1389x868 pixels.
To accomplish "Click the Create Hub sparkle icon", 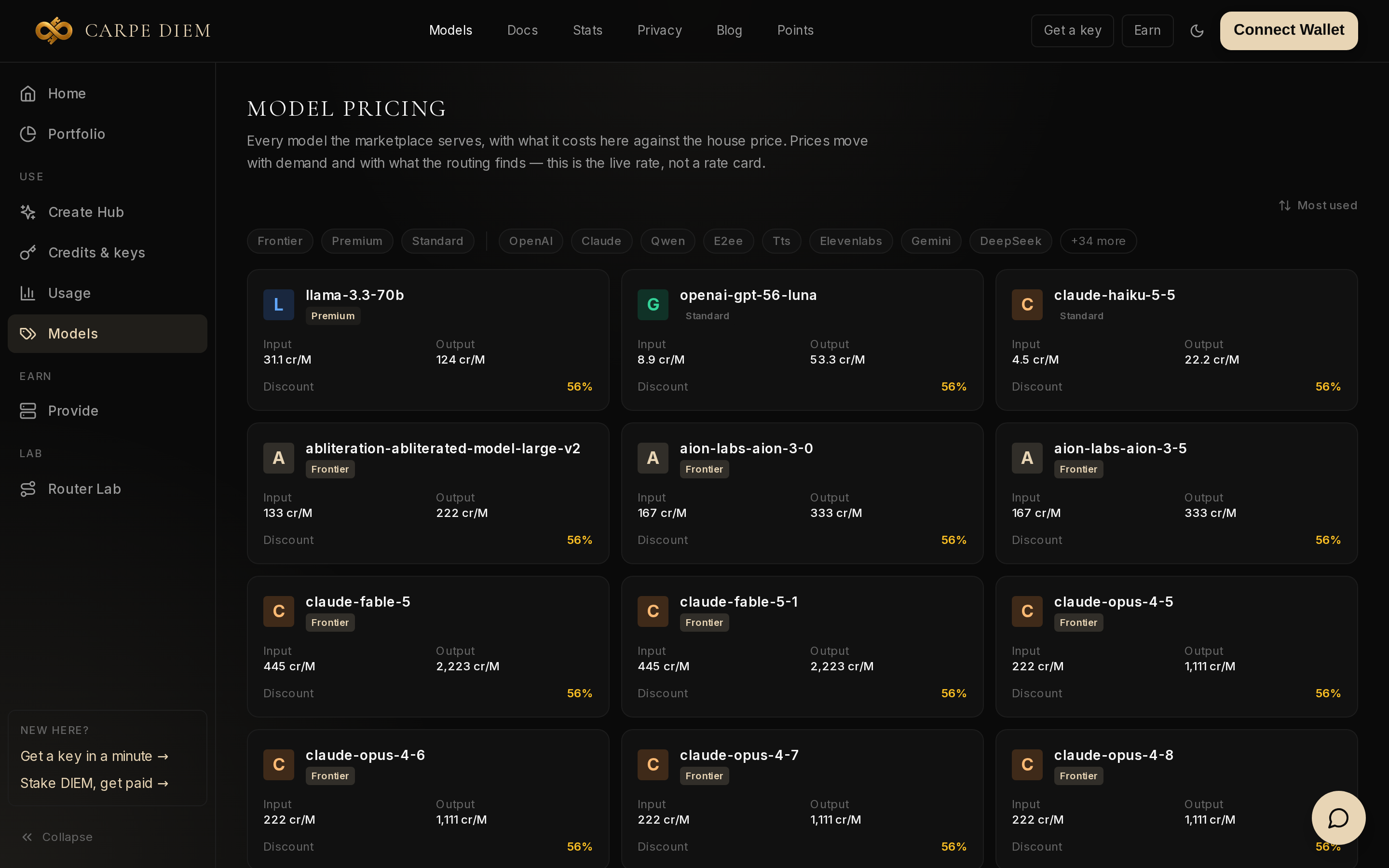I will 28,212.
